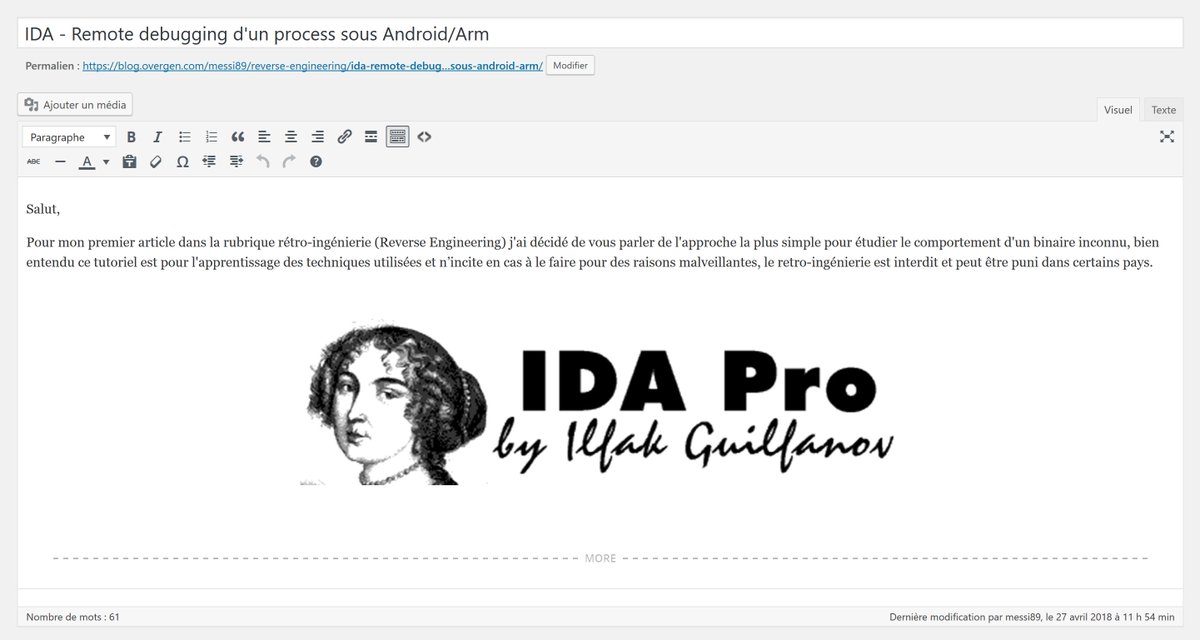The height and width of the screenshot is (640, 1200).
Task: Align text to the right
Action: 317,137
